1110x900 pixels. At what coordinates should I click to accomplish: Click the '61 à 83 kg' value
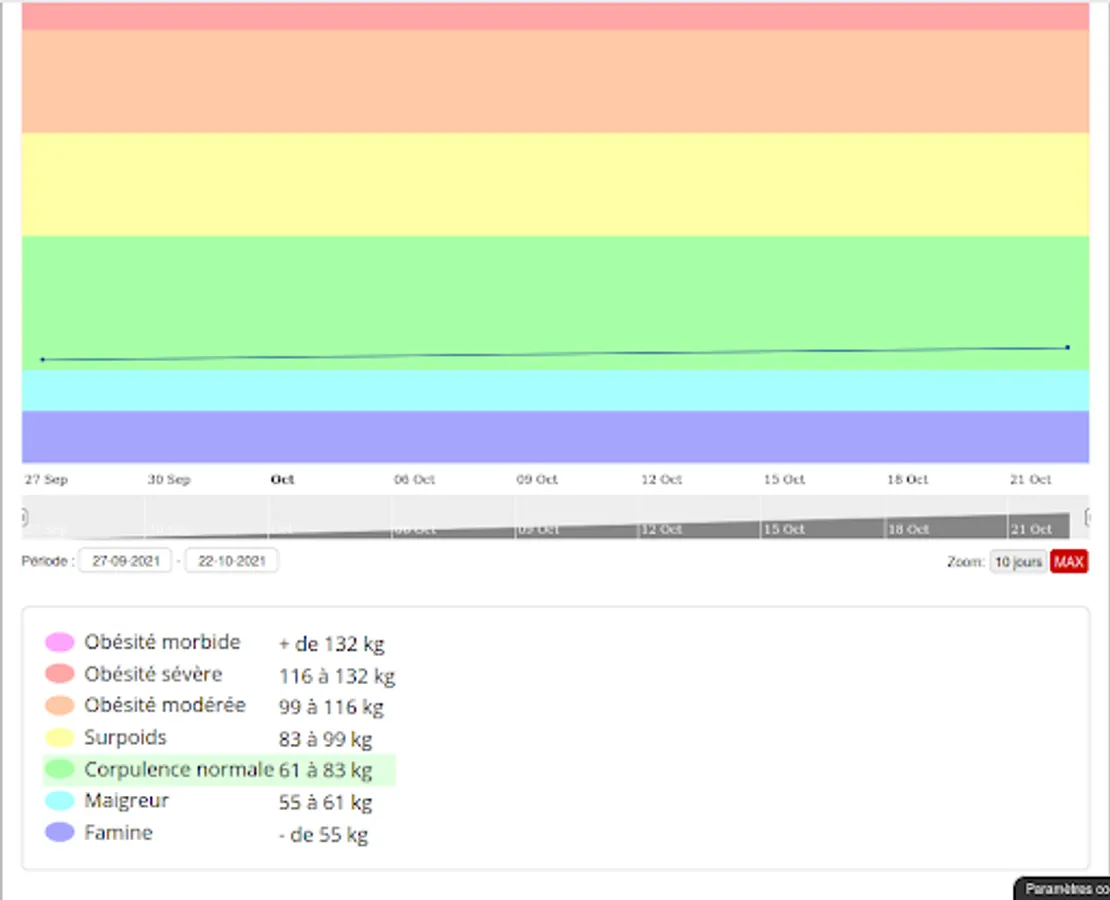pos(326,770)
